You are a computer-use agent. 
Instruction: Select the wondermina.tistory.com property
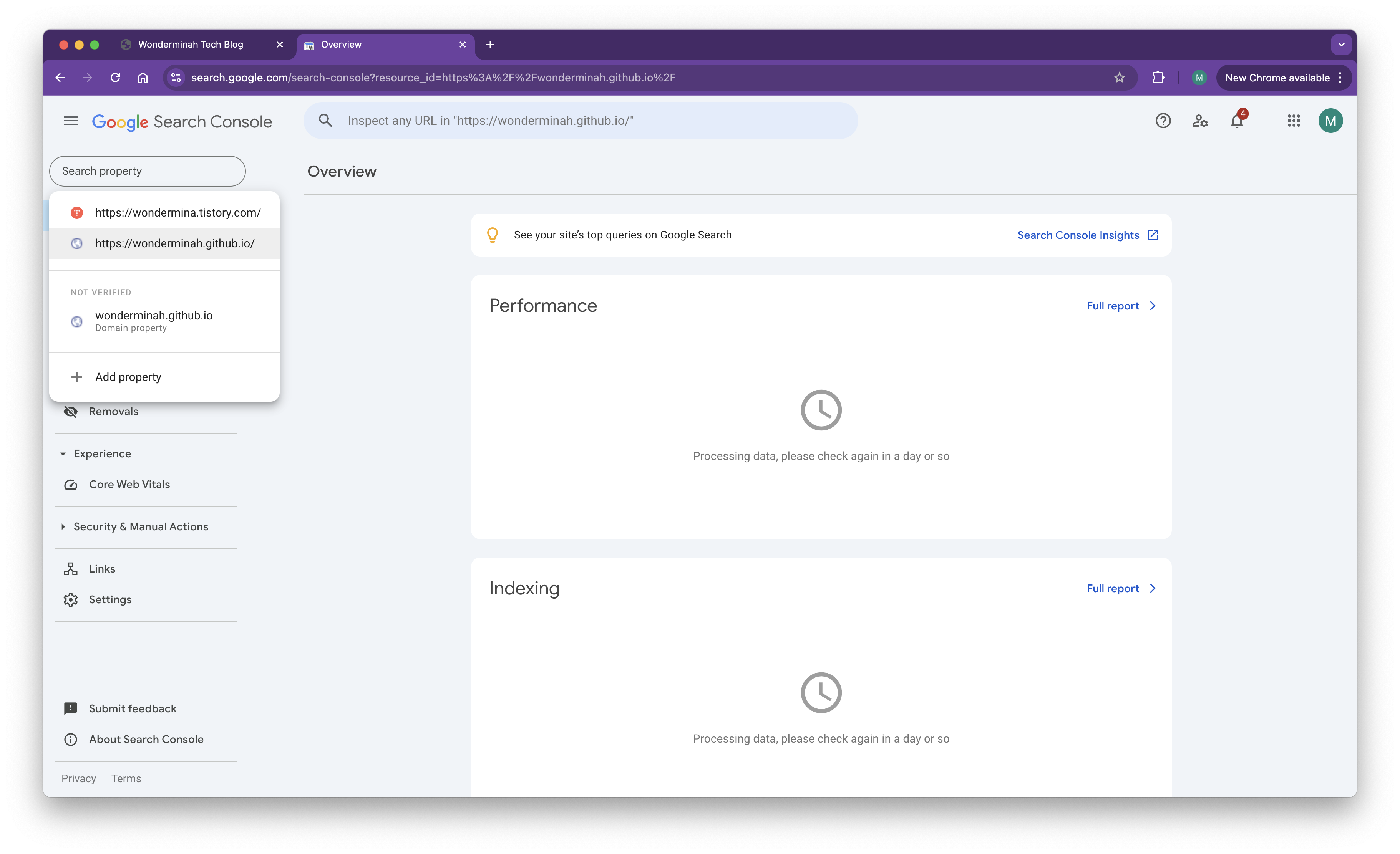(177, 213)
